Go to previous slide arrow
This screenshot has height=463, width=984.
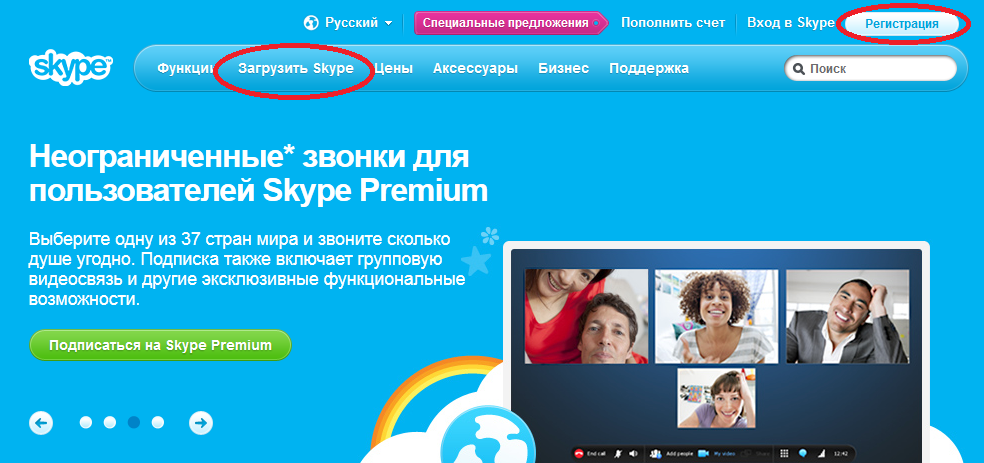(41, 423)
